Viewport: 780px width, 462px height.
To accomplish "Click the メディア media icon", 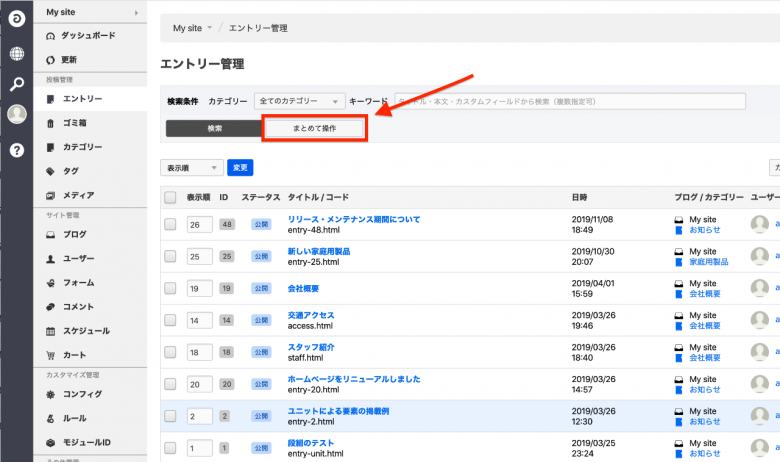I will [x=50, y=196].
